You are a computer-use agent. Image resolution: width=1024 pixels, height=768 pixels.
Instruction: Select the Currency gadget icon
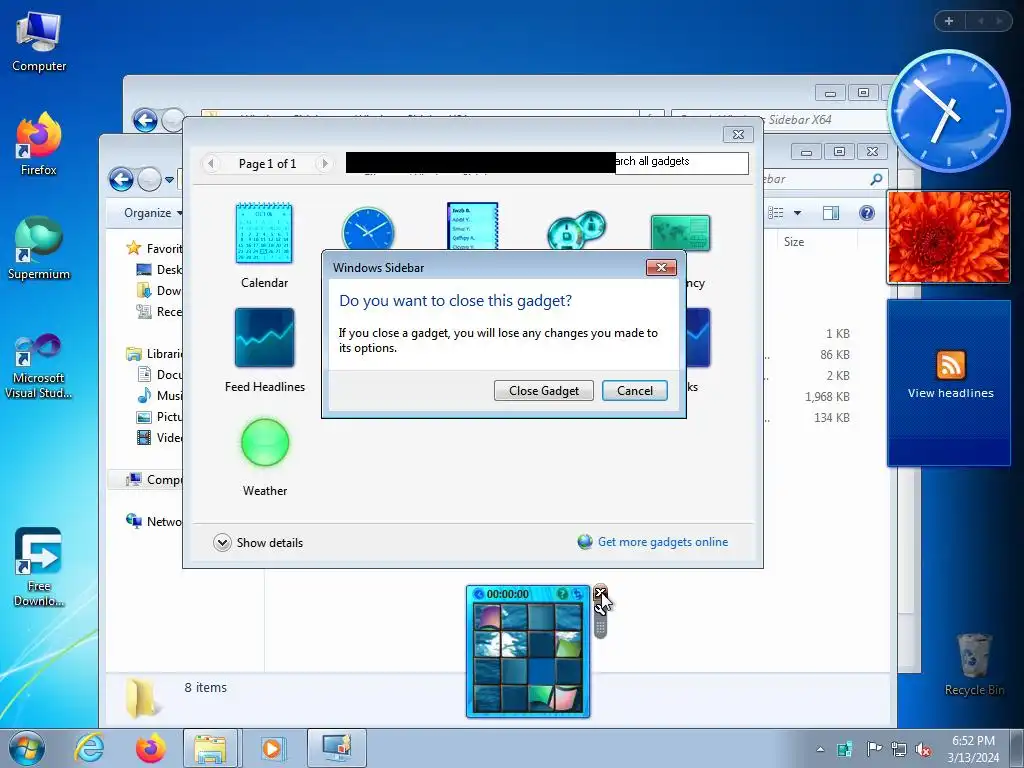[680, 232]
